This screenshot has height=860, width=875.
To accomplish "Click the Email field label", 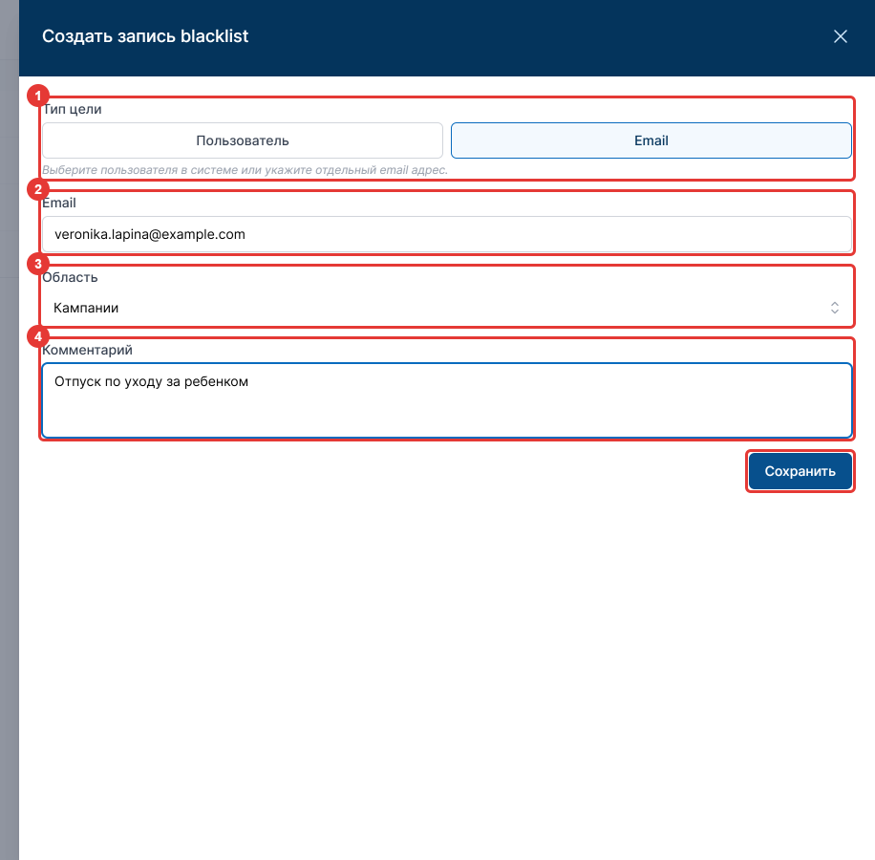I will pyautogui.click(x=59, y=203).
